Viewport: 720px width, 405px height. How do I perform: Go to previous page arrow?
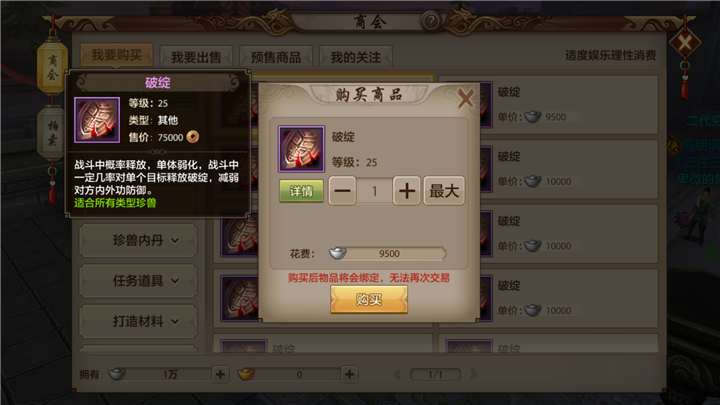pyautogui.click(x=398, y=374)
